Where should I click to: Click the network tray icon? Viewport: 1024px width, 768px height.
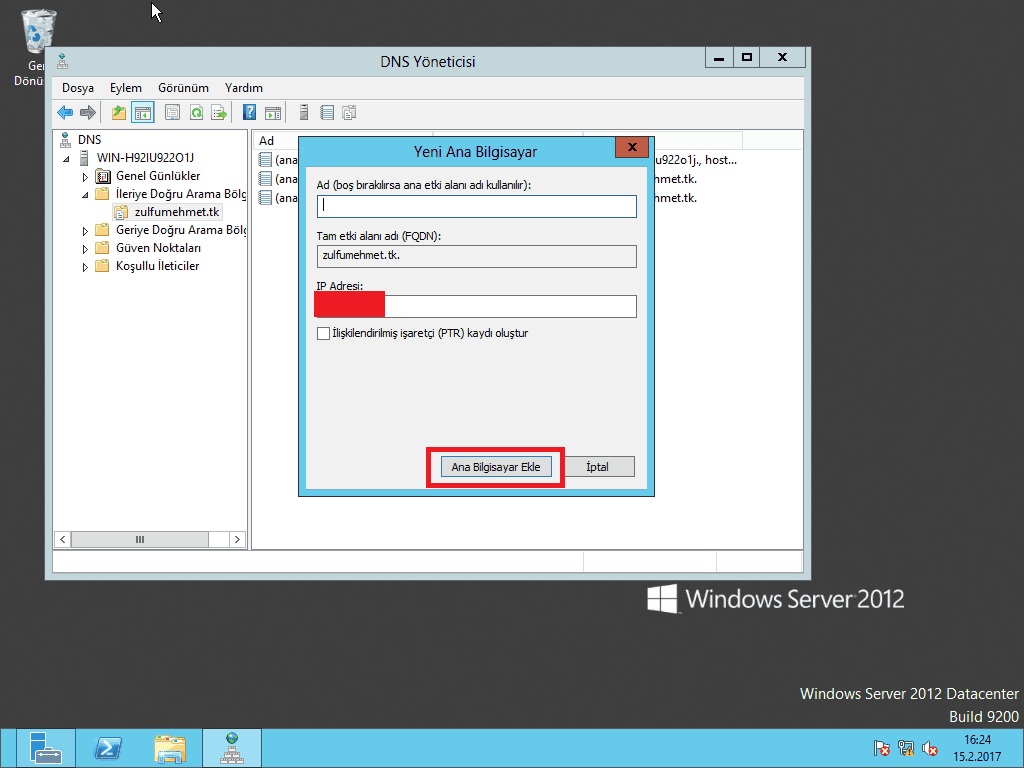906,748
